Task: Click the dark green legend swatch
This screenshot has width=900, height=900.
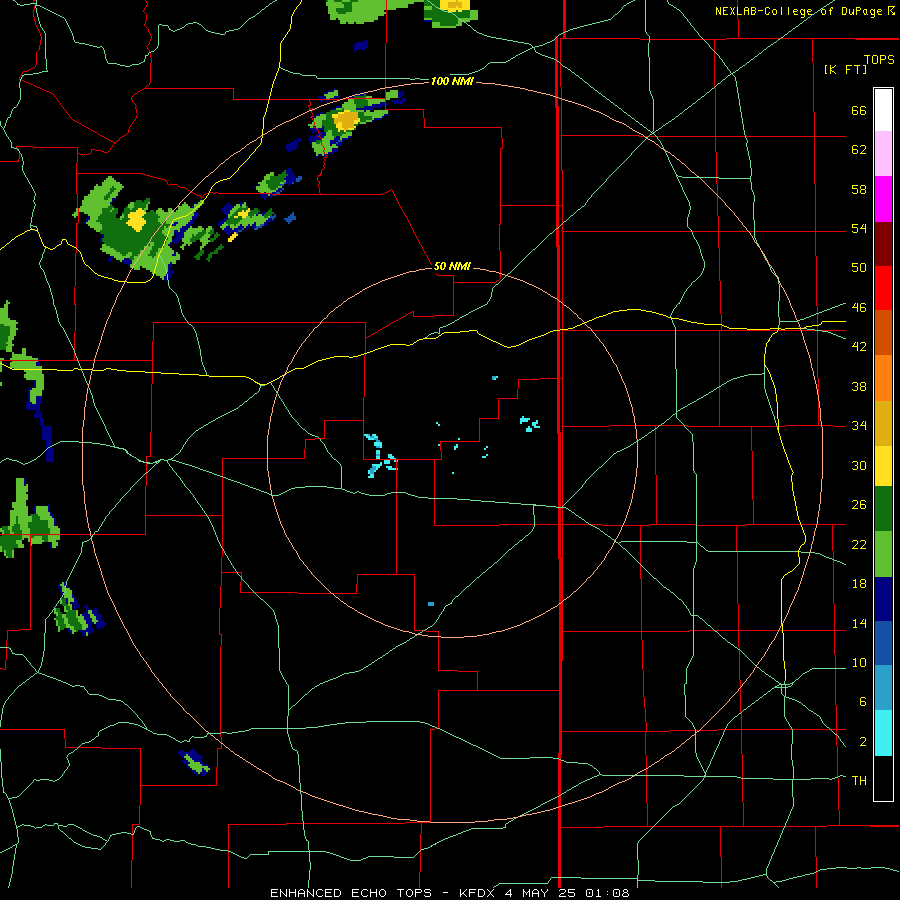Action: pos(883,509)
